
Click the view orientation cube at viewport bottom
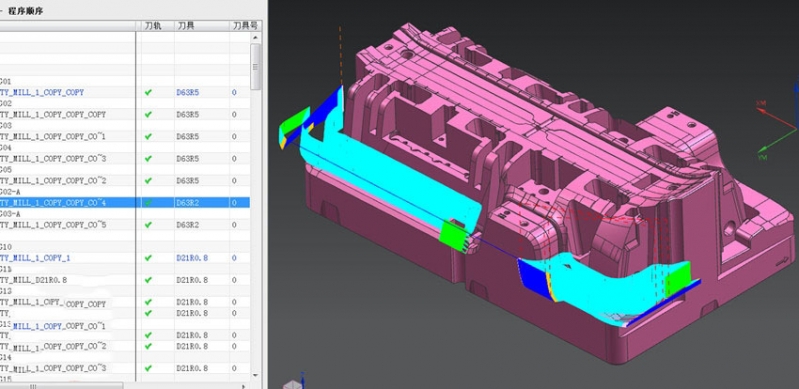[292, 384]
